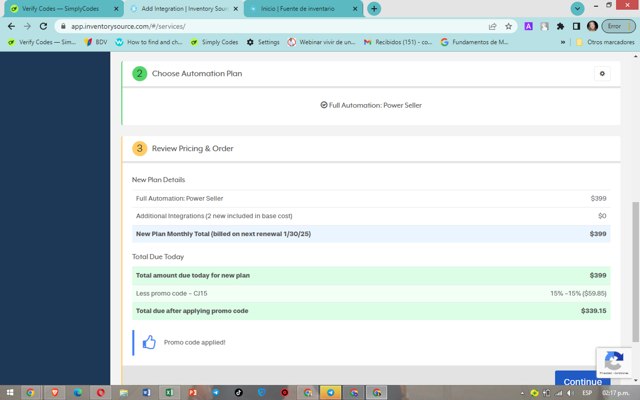Open Simply Codes bookmark
The width and height of the screenshot is (640, 400).
click(214, 42)
